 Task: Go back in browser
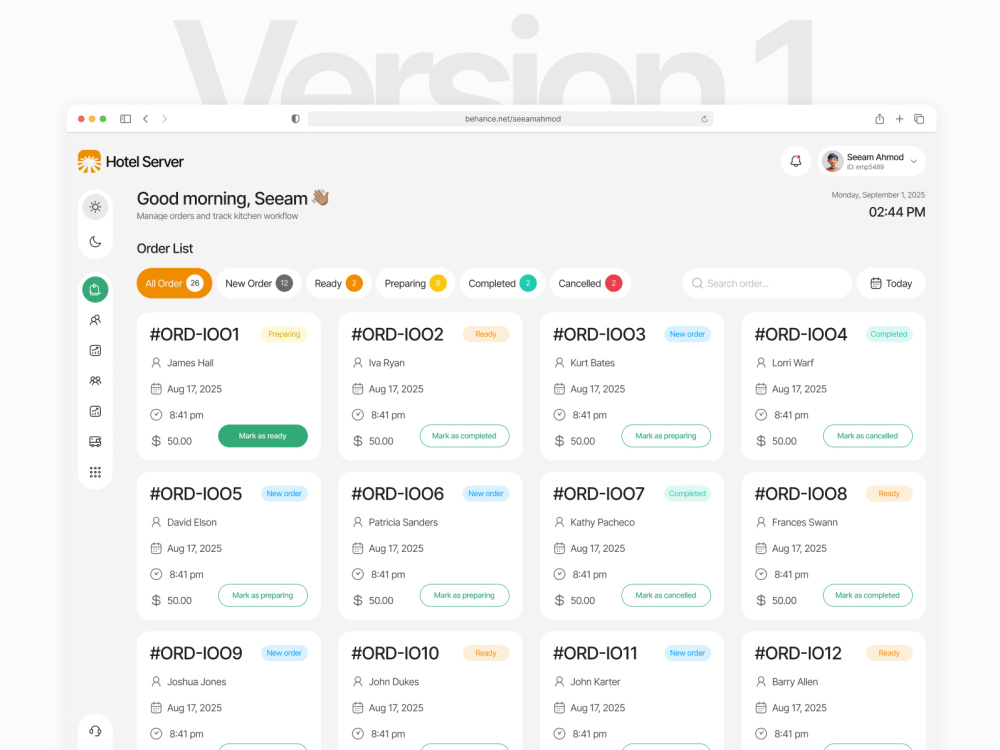tap(145, 119)
